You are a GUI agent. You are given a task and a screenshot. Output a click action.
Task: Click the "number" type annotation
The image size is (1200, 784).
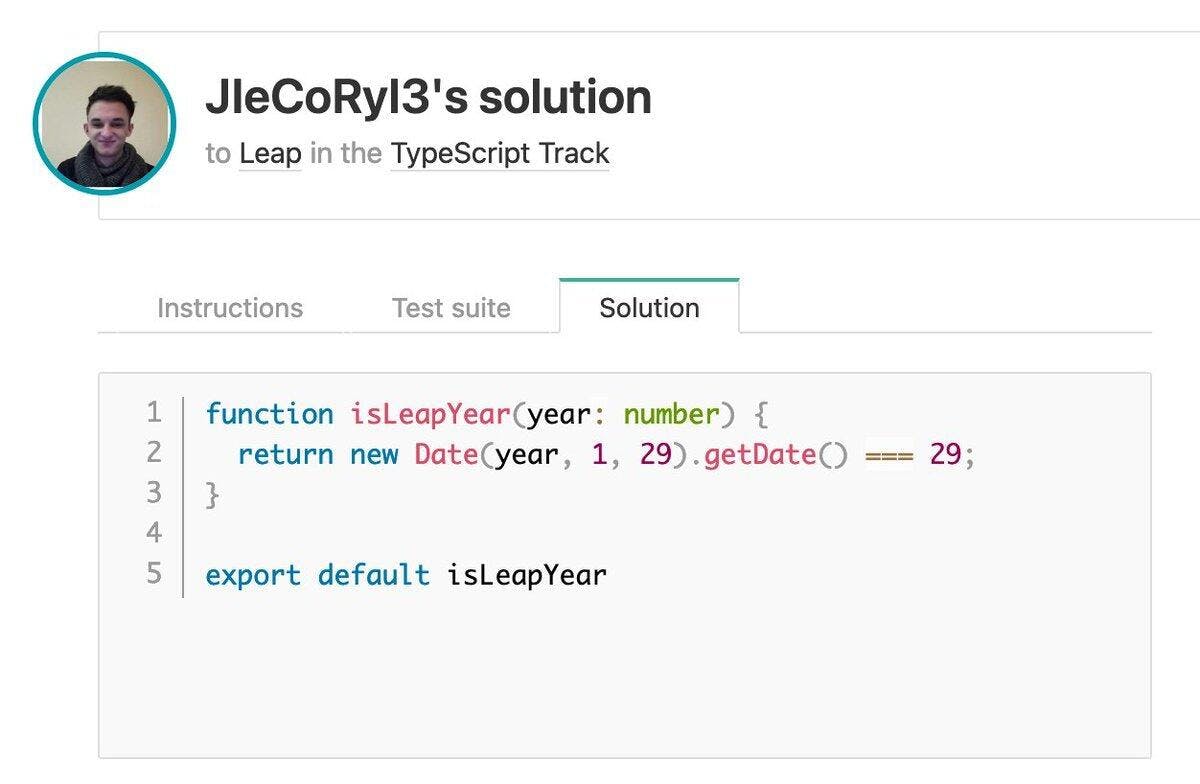[x=672, y=414]
